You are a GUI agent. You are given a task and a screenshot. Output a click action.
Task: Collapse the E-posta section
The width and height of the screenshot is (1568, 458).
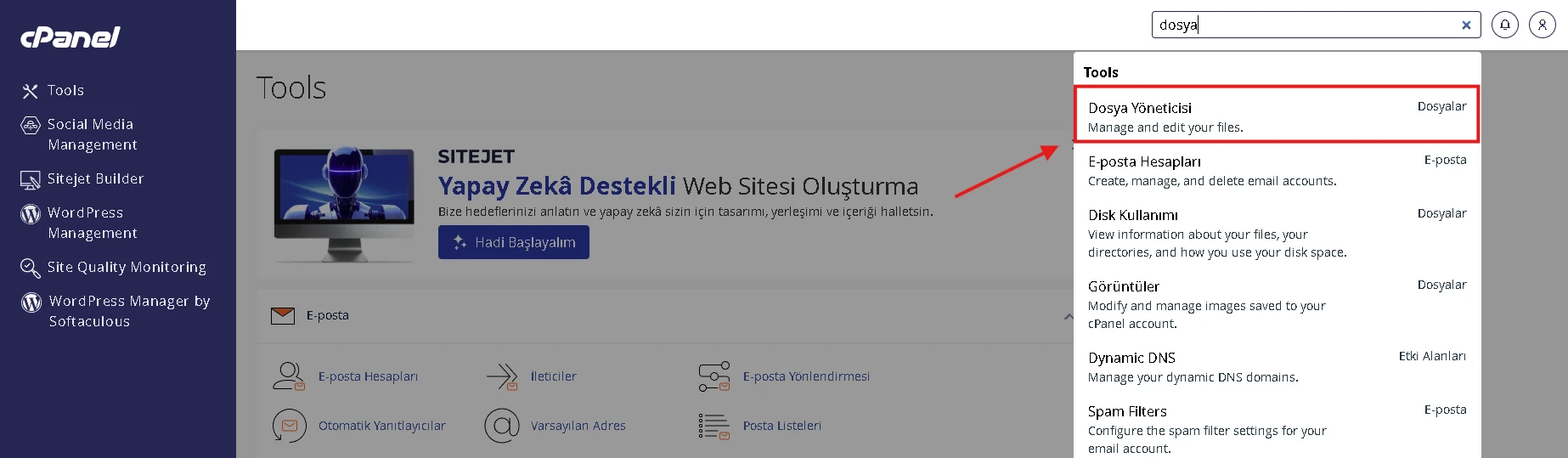click(x=1068, y=316)
